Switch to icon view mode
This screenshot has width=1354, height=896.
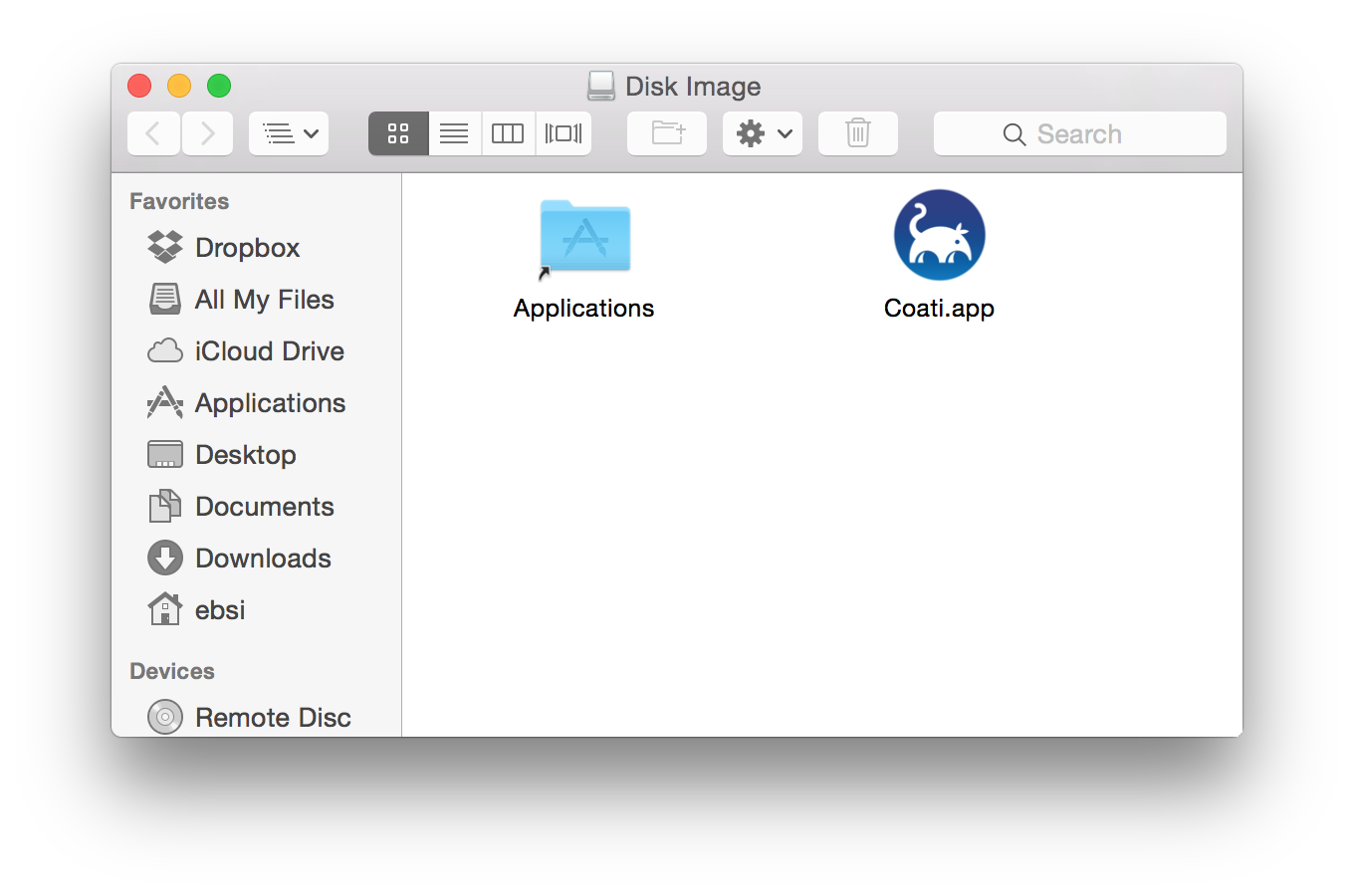pyautogui.click(x=398, y=133)
